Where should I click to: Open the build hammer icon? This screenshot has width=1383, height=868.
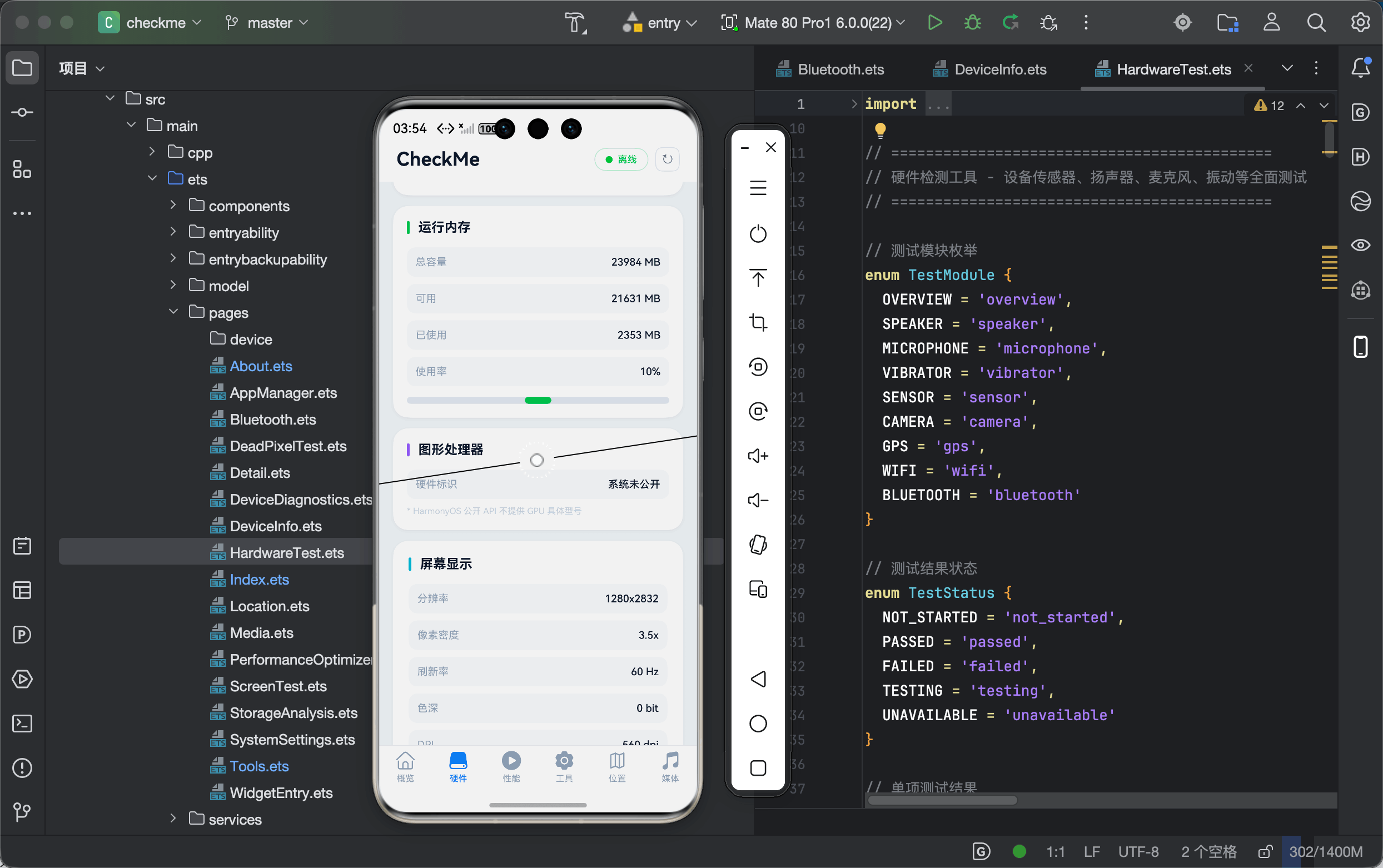point(575,23)
